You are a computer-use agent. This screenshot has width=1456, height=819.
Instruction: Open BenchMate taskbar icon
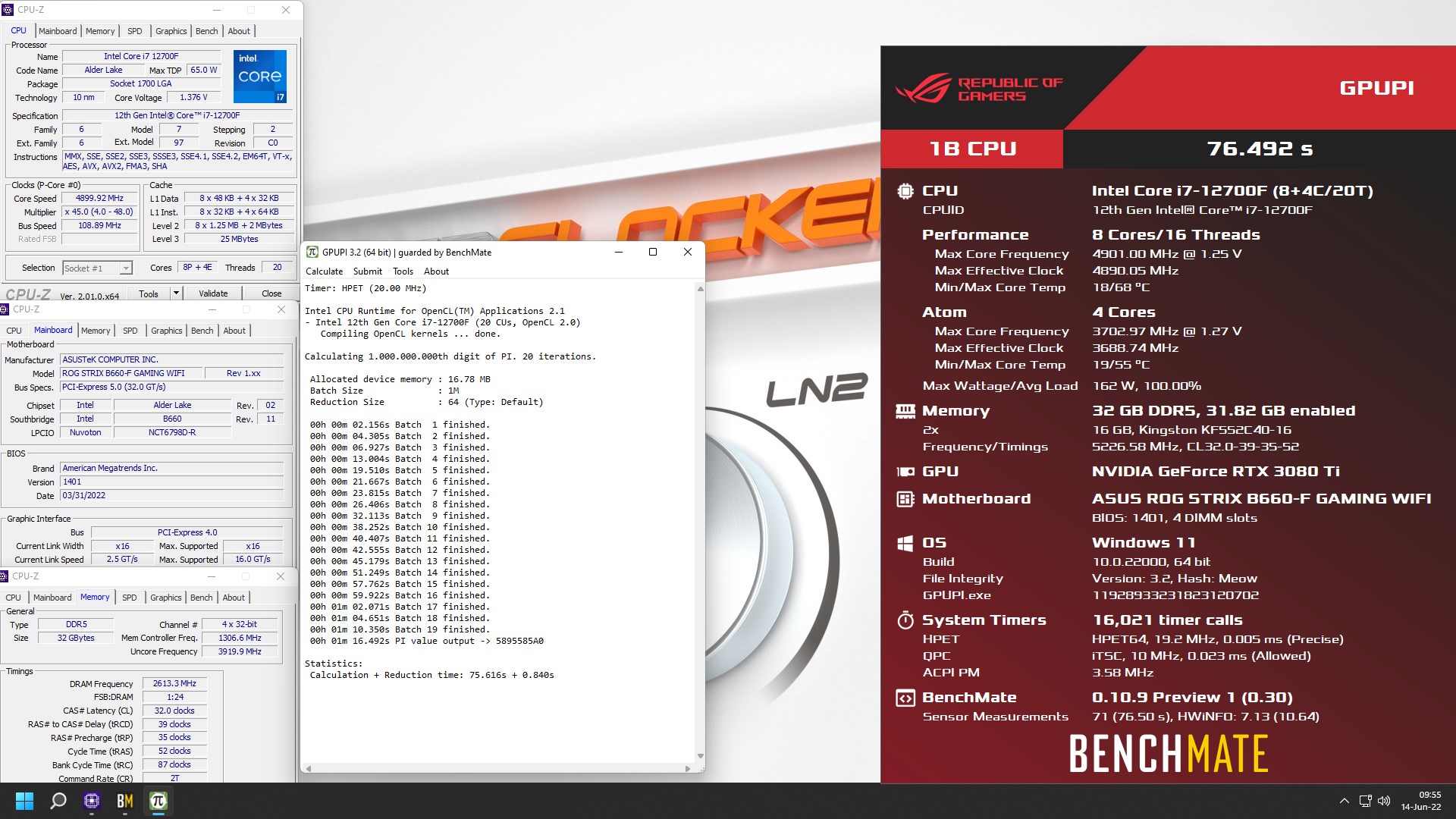pos(125,801)
